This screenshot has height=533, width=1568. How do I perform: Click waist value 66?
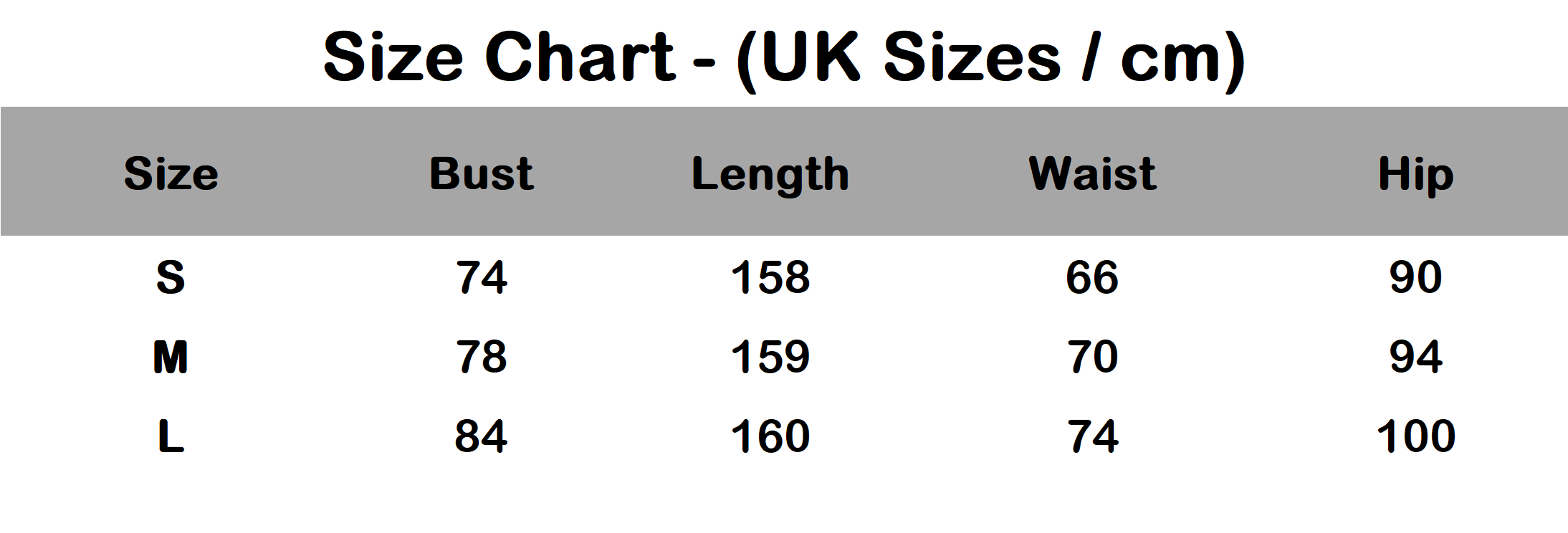pos(1092,277)
